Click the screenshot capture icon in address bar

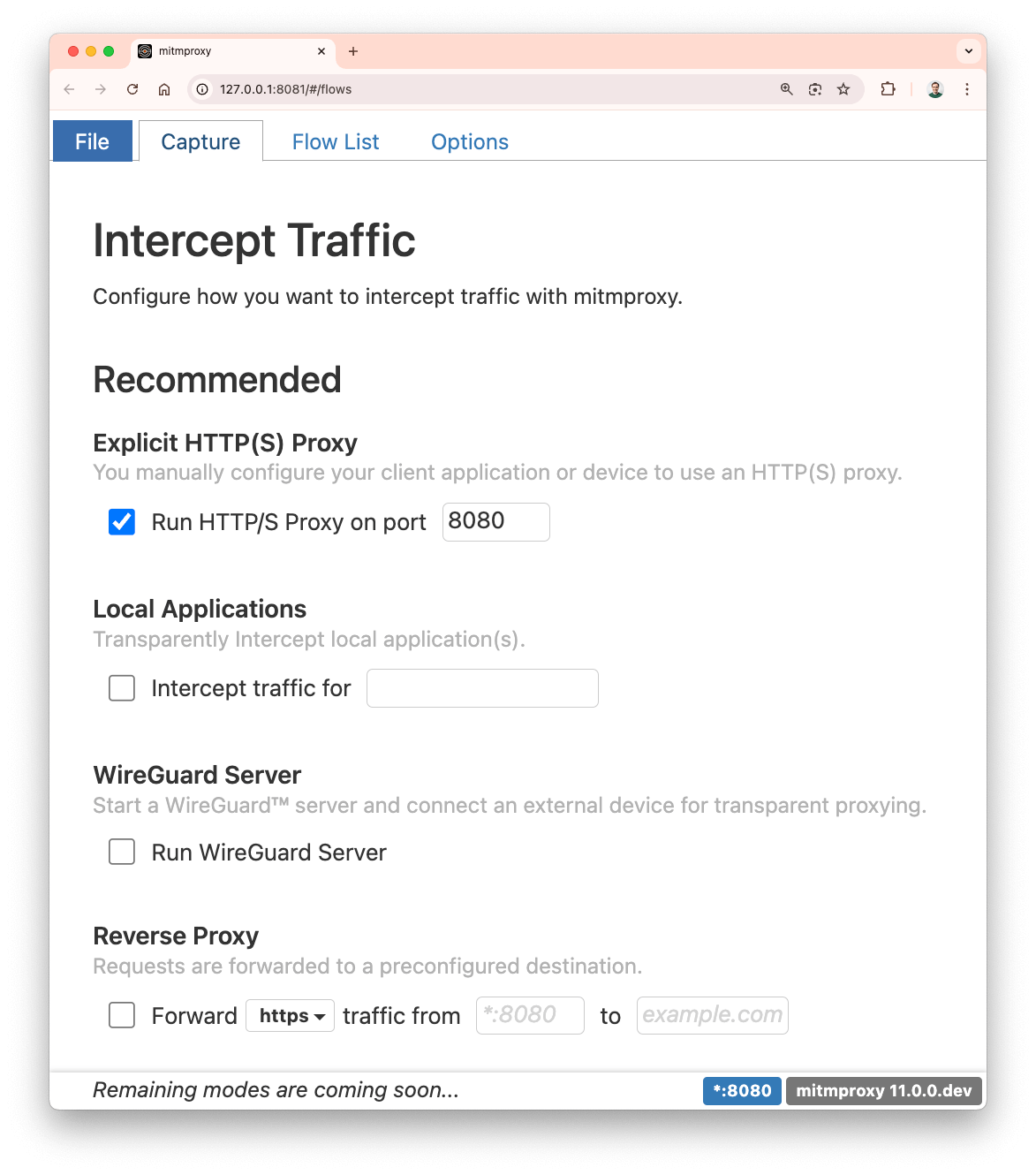[815, 89]
